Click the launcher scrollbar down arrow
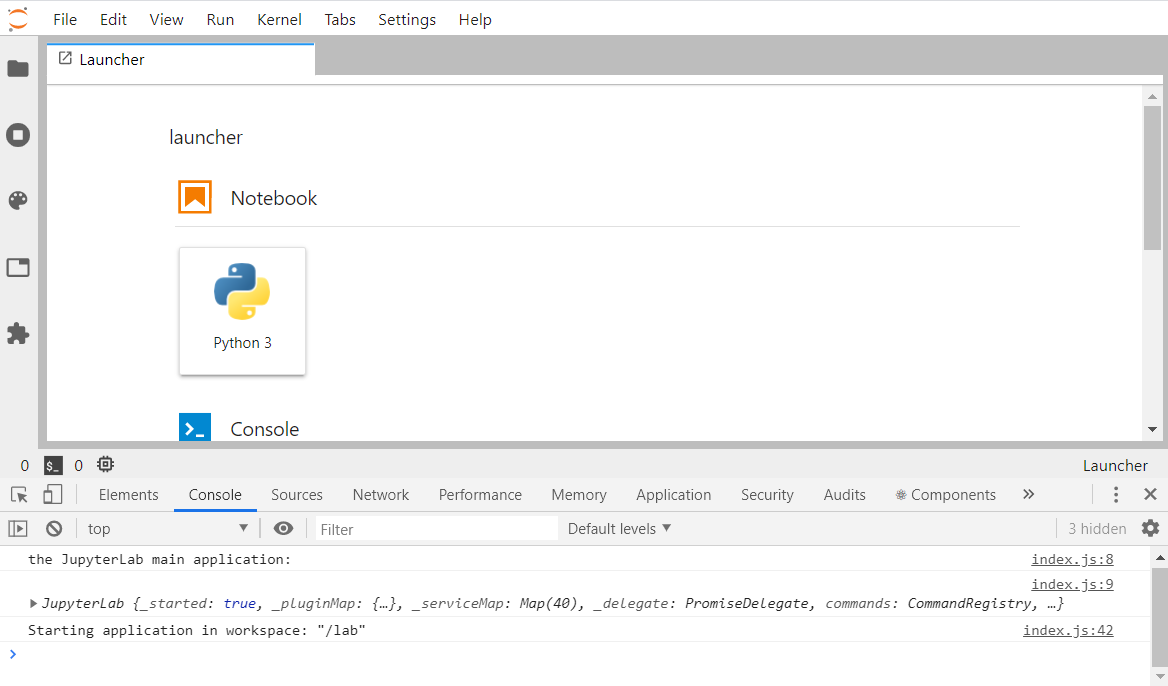Viewport: 1168px width, 686px height. point(1152,429)
